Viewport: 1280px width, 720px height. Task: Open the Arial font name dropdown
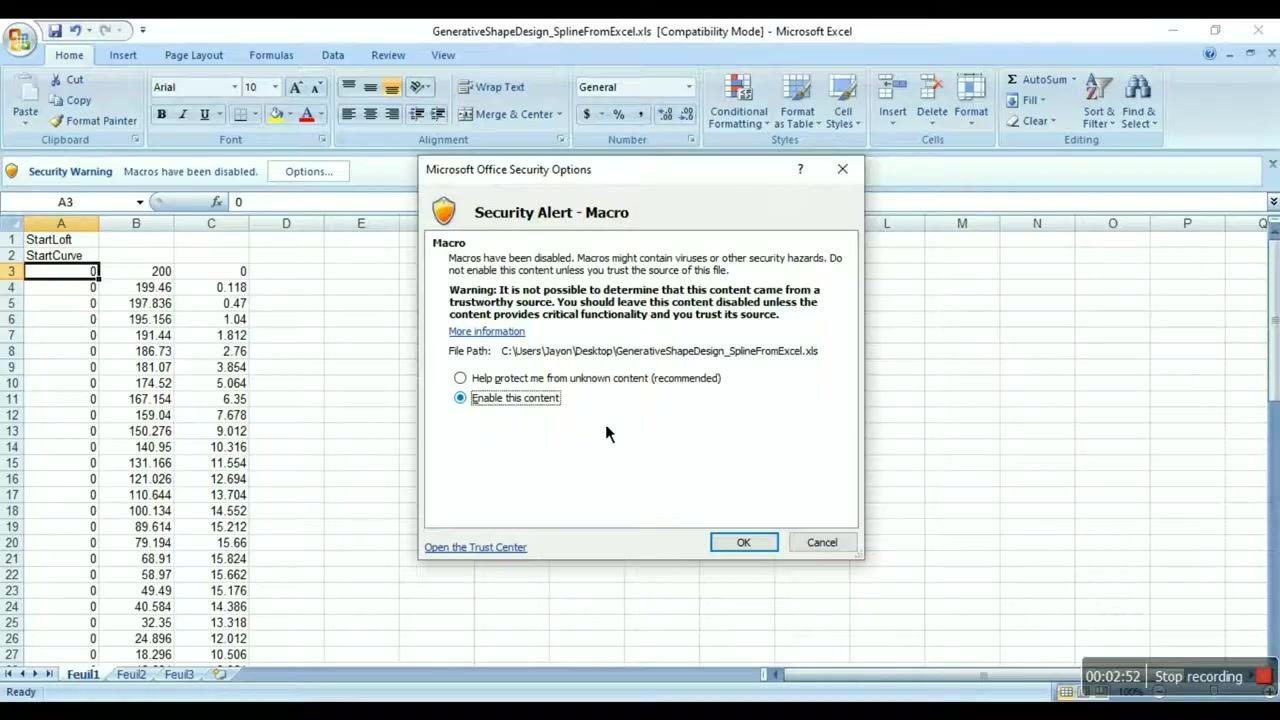235,87
